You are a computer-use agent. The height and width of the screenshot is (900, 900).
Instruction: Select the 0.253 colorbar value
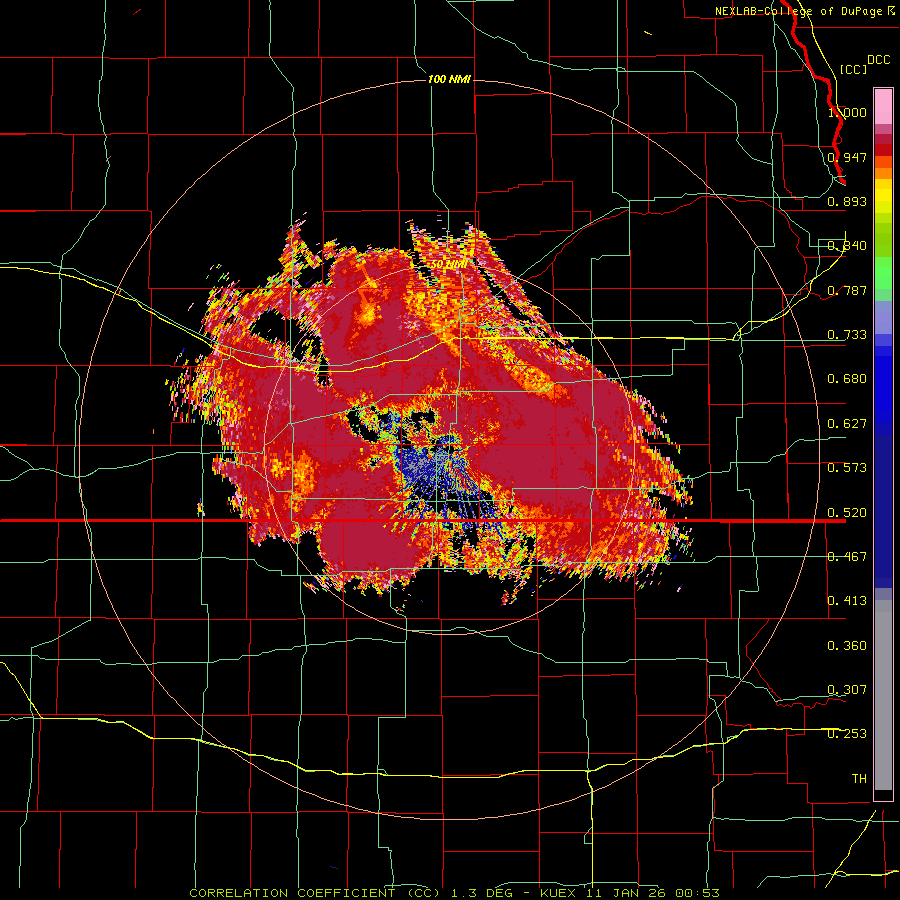847,734
